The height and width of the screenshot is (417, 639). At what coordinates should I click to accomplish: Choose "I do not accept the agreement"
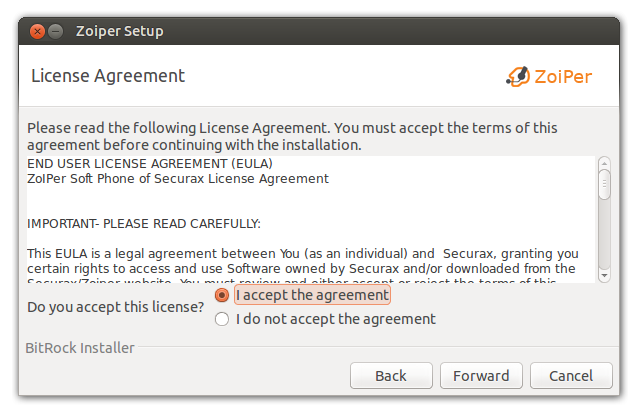pos(222,320)
